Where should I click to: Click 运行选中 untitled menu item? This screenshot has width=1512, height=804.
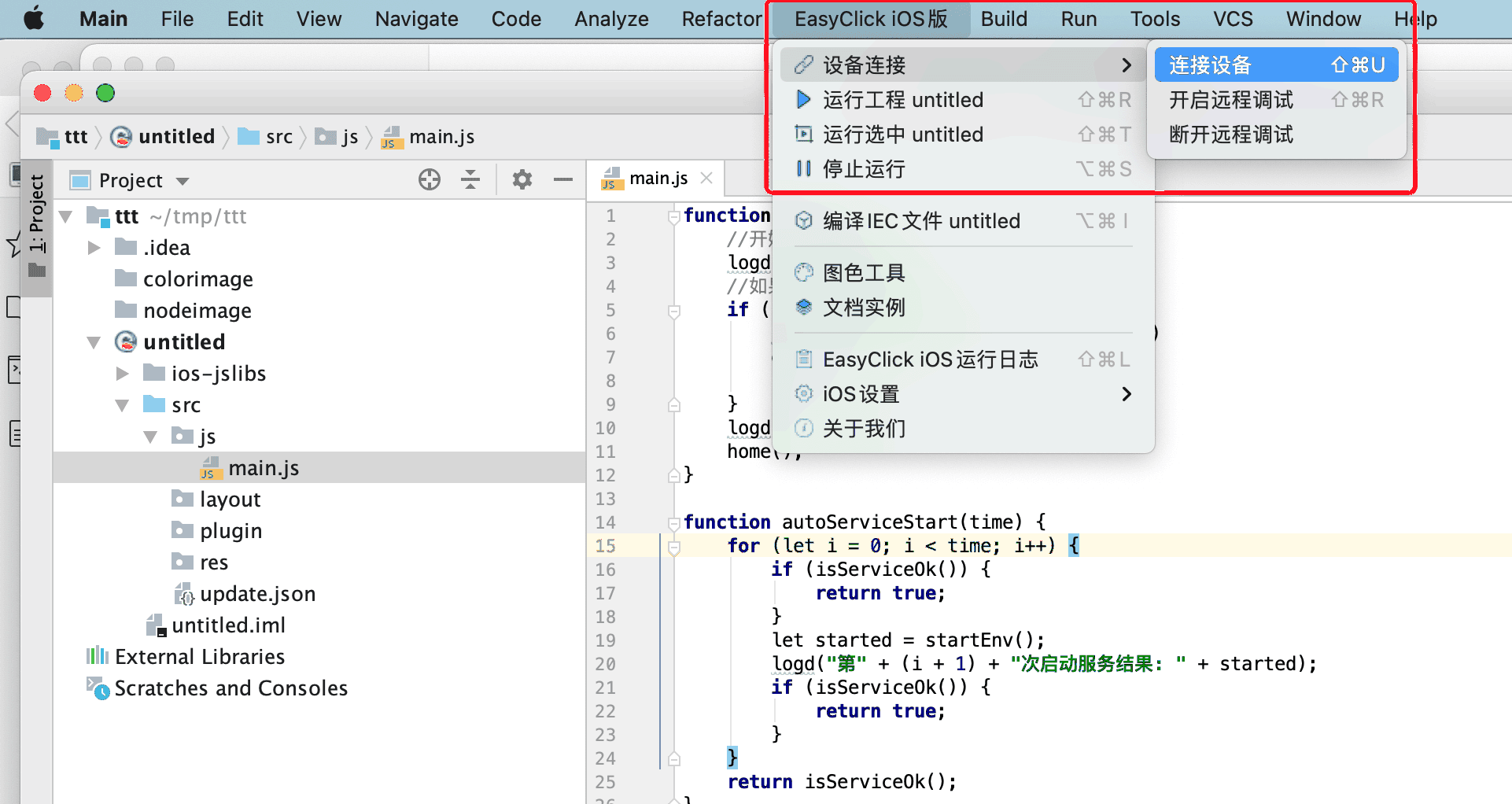pyautogui.click(x=964, y=135)
